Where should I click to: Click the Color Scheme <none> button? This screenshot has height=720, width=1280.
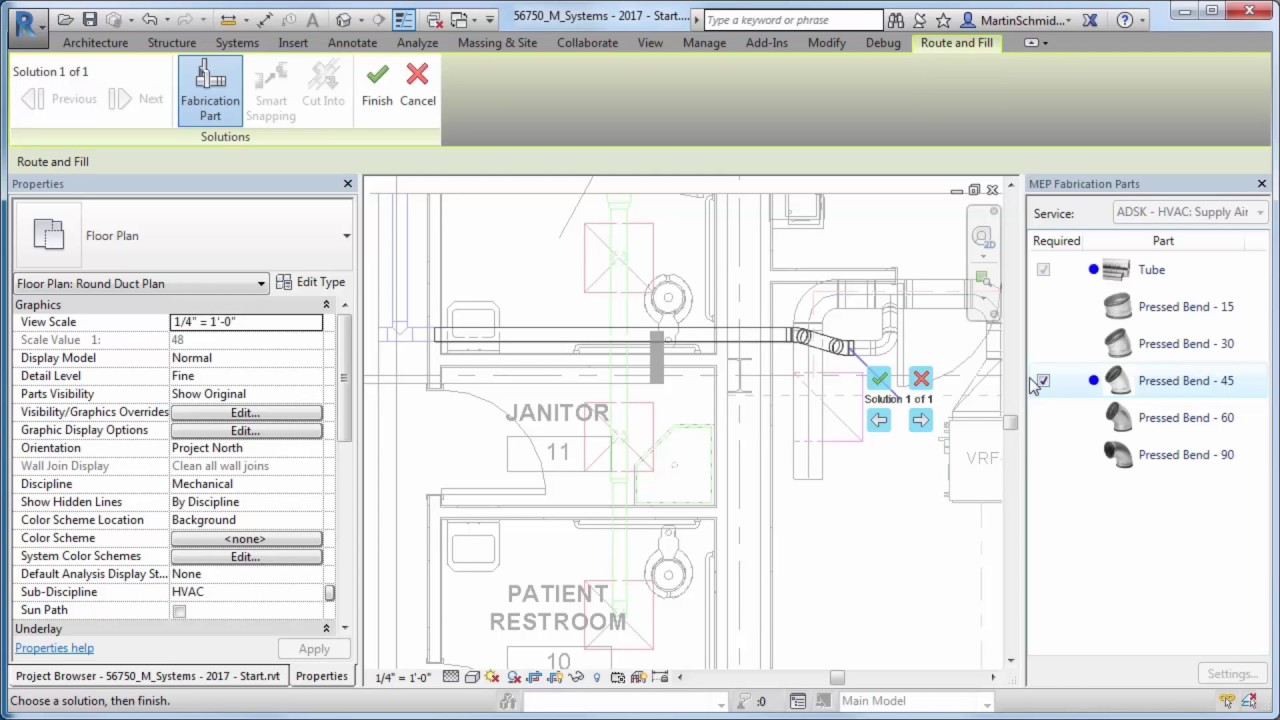point(246,538)
